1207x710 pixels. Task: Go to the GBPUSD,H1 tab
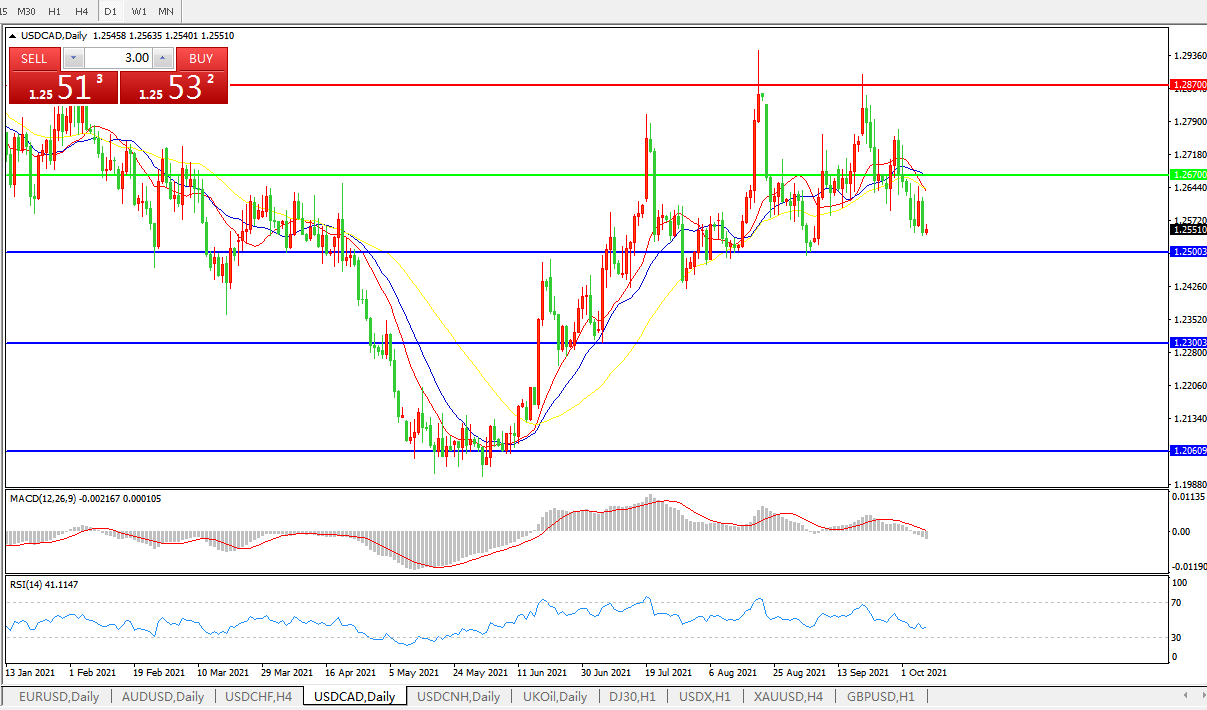point(881,697)
